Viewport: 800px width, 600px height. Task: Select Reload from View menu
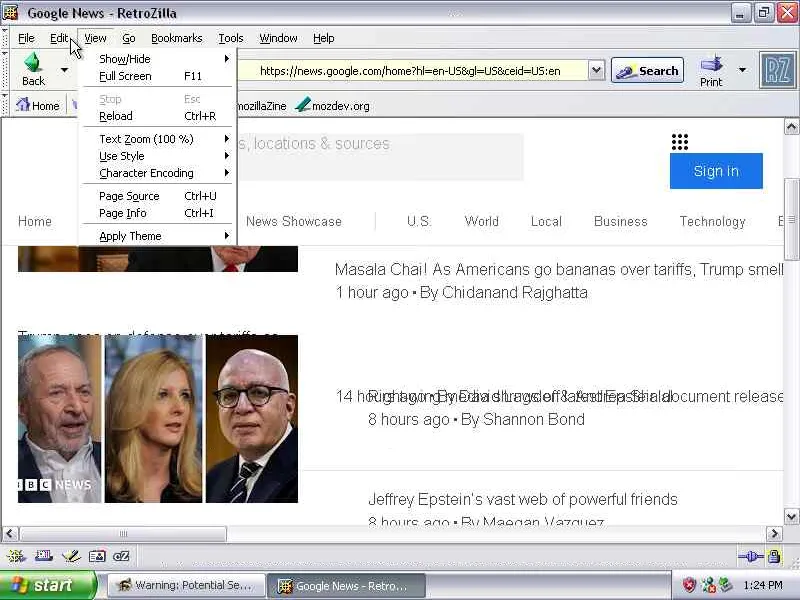coord(157,116)
